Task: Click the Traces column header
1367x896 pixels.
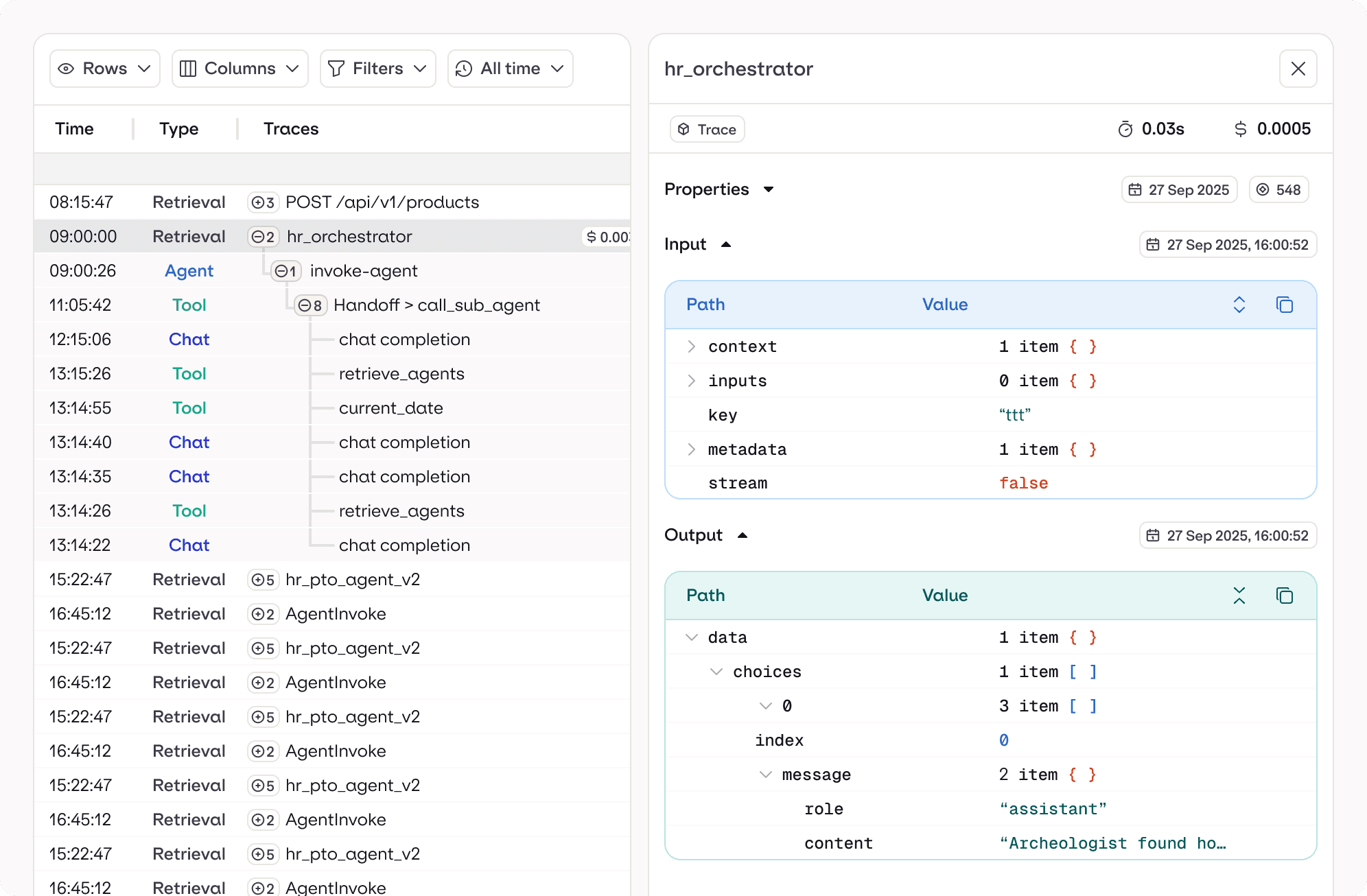Action: click(291, 129)
